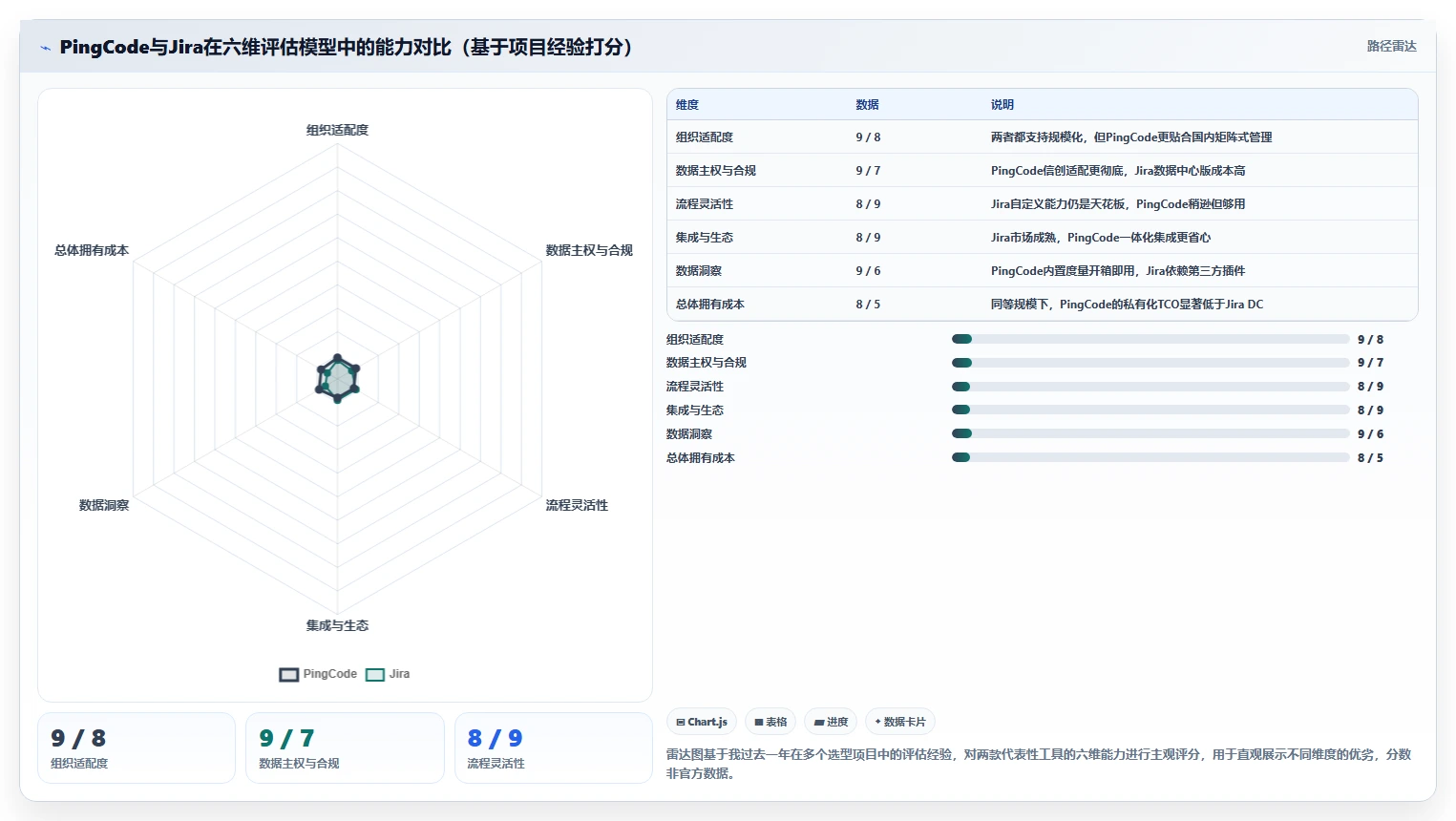Viewport: 1456px width, 821px height.
Task: Click radar axis label 数据洞察
Action: 104,505
